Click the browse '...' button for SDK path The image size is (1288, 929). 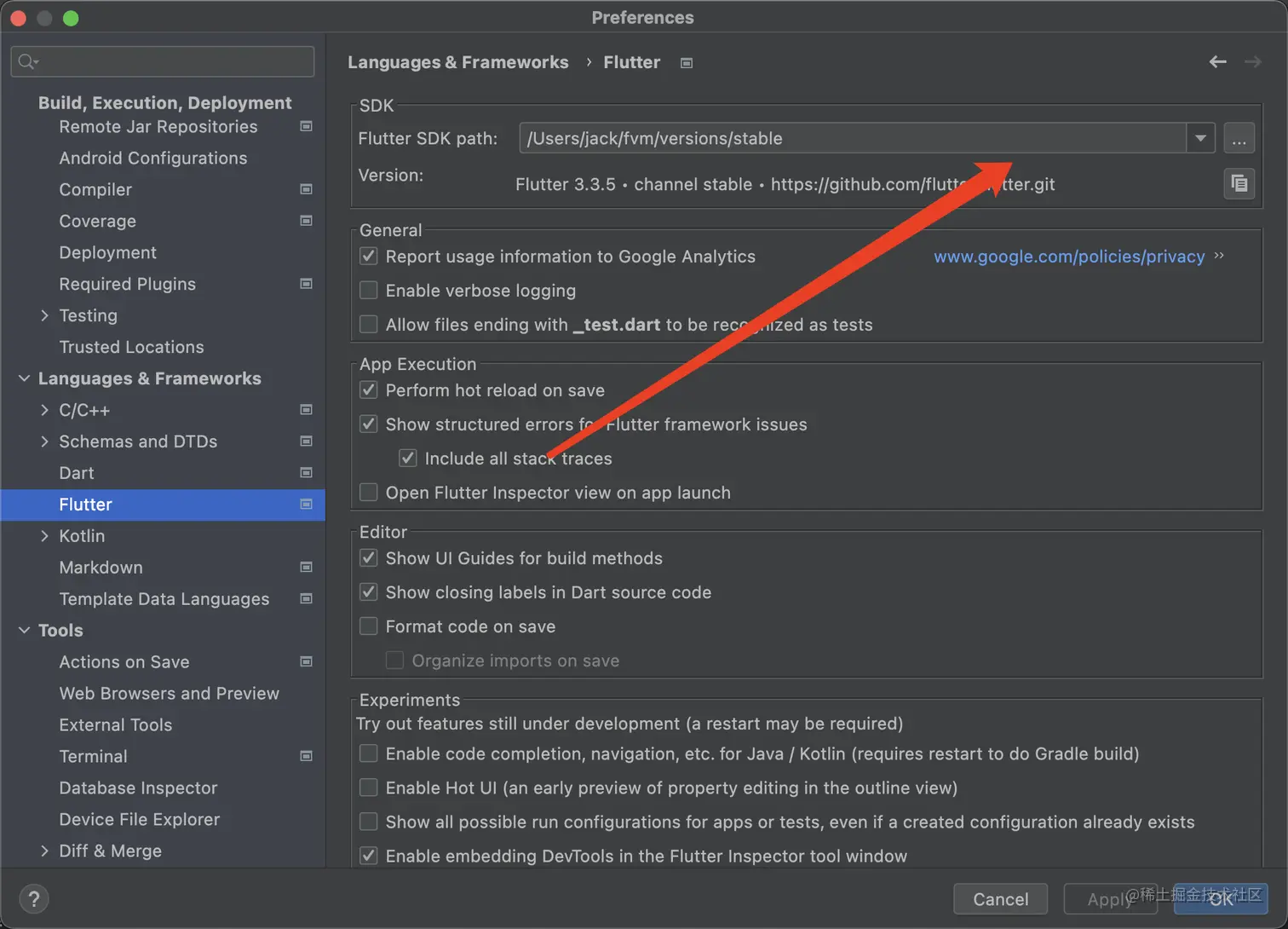[1239, 138]
